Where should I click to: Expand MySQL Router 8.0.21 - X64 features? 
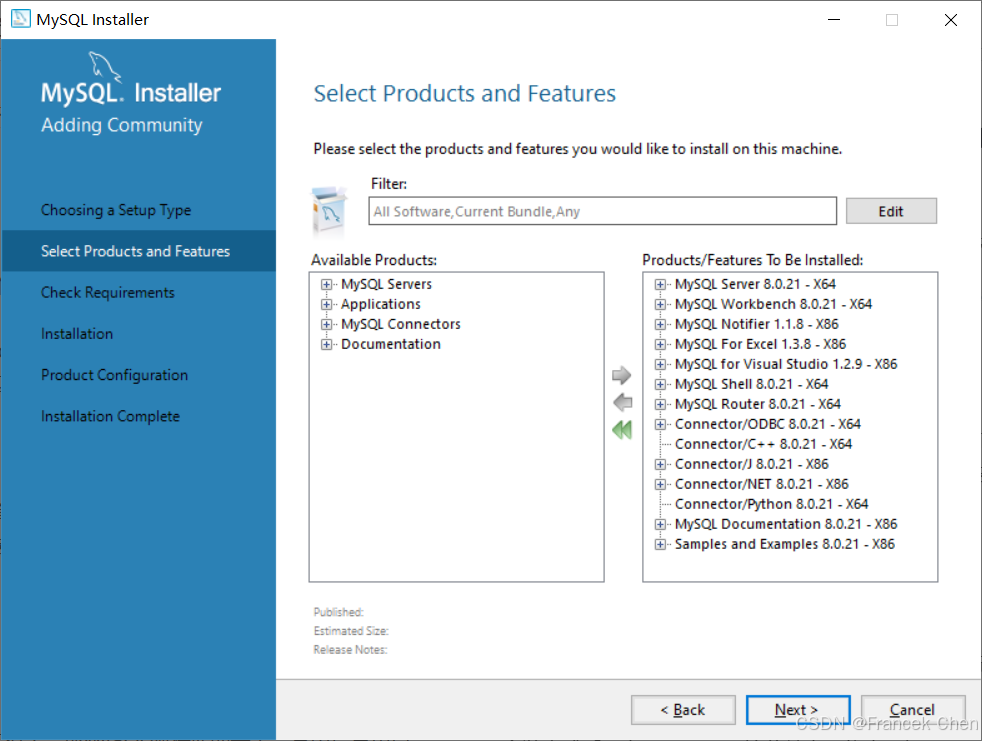tap(660, 405)
